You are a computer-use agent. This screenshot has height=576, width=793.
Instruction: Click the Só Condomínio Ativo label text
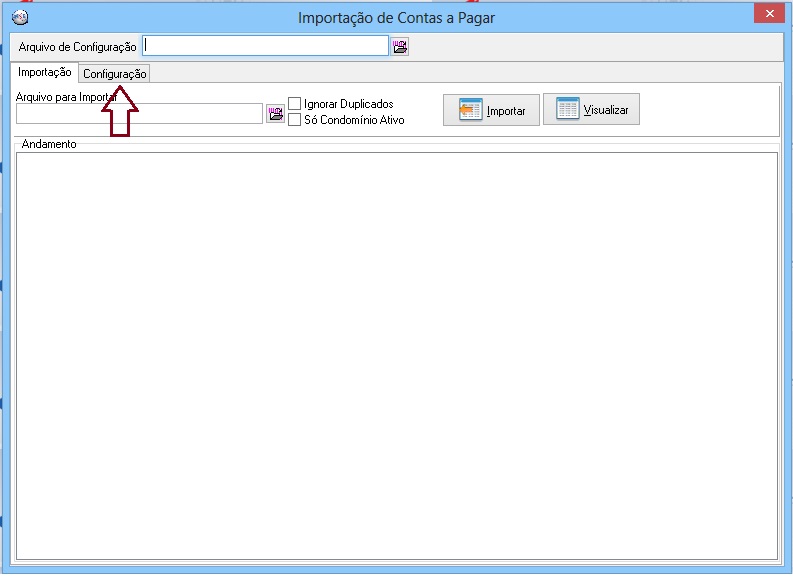pos(354,120)
